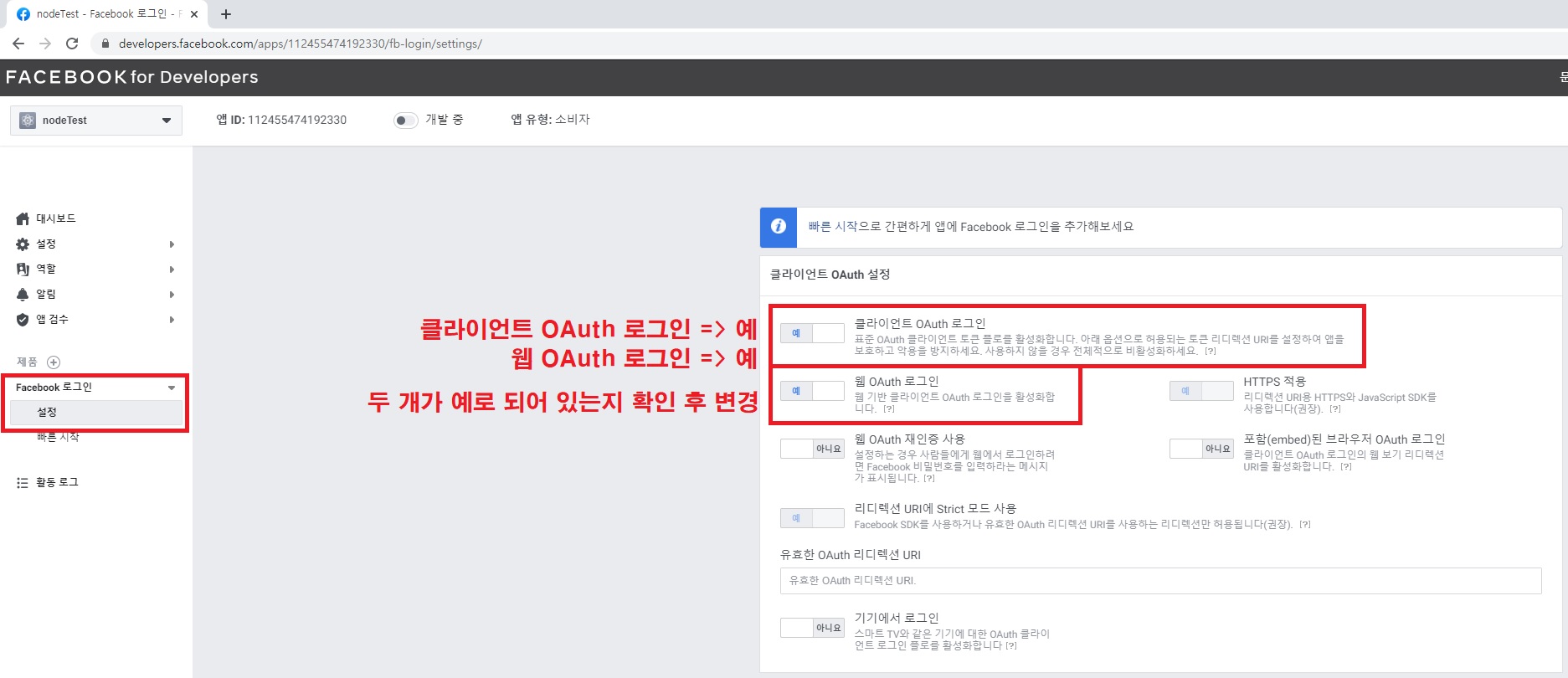Click the browser forward arrow
Image resolution: width=1568 pixels, height=678 pixels.
point(45,44)
